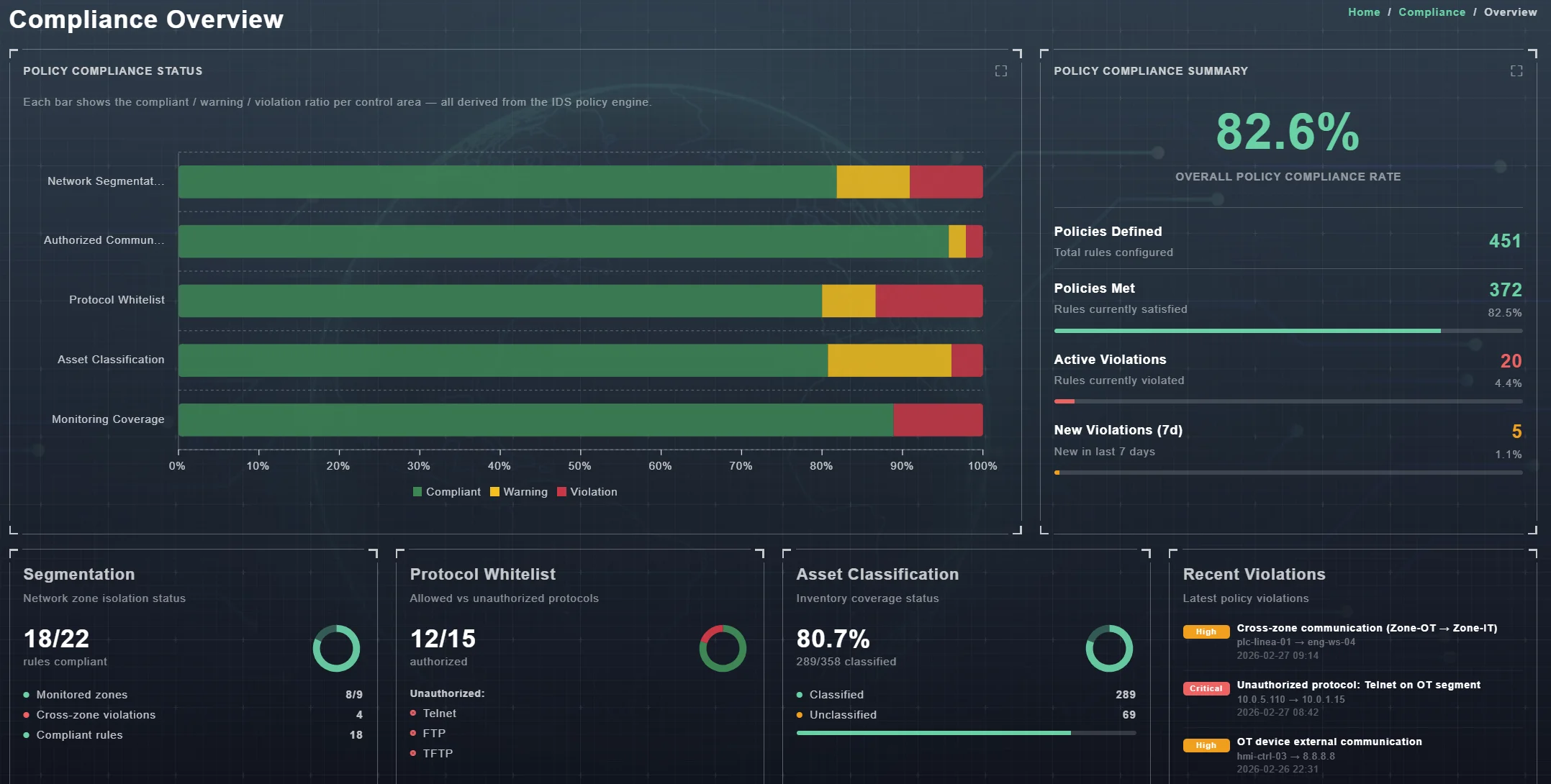
Task: Click the Active Violations progress bar
Action: (x=1288, y=401)
